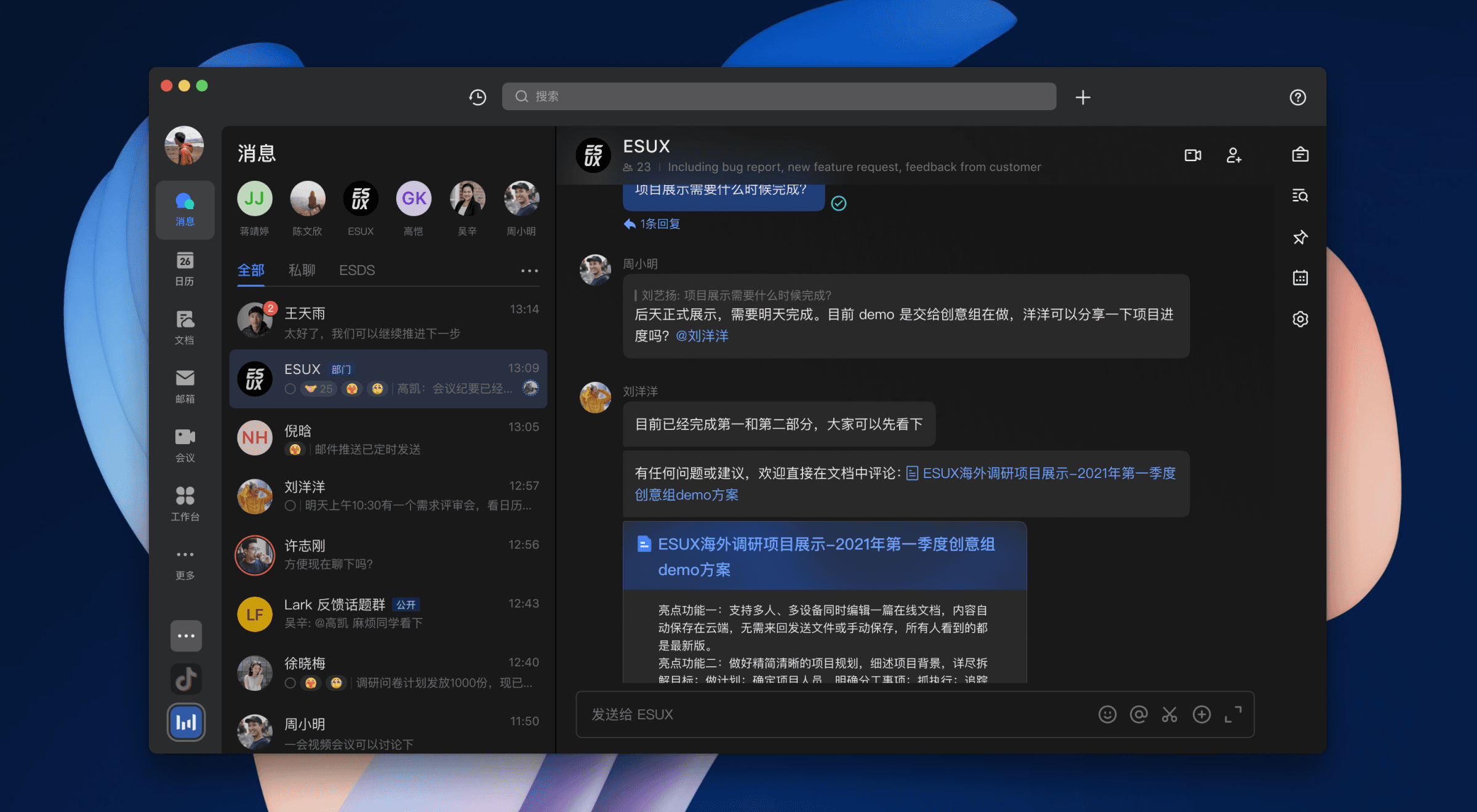Open the 倪晗 conversation
This screenshot has height=812, width=1477.
pyautogui.click(x=388, y=439)
